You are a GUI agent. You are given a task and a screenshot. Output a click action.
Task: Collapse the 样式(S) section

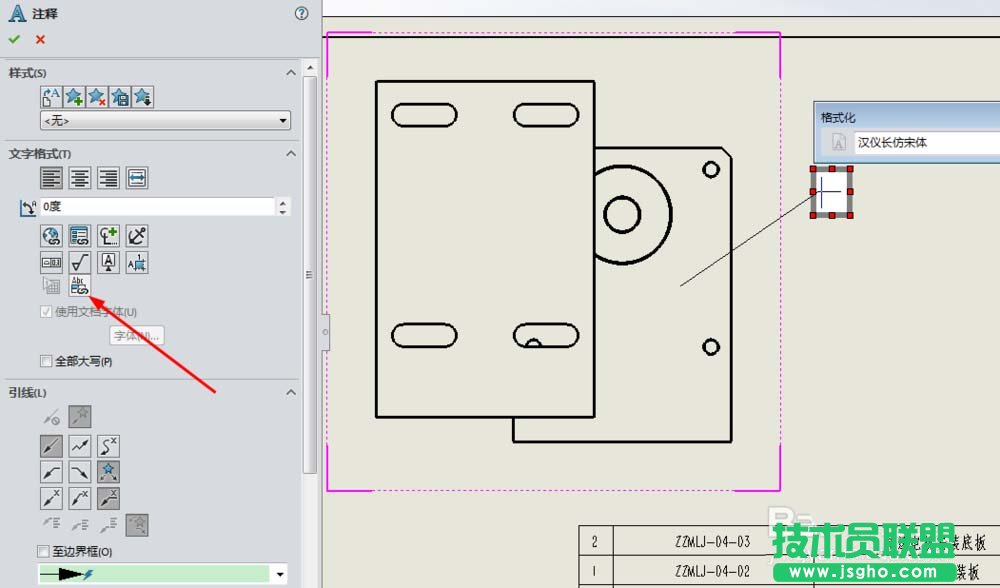291,73
